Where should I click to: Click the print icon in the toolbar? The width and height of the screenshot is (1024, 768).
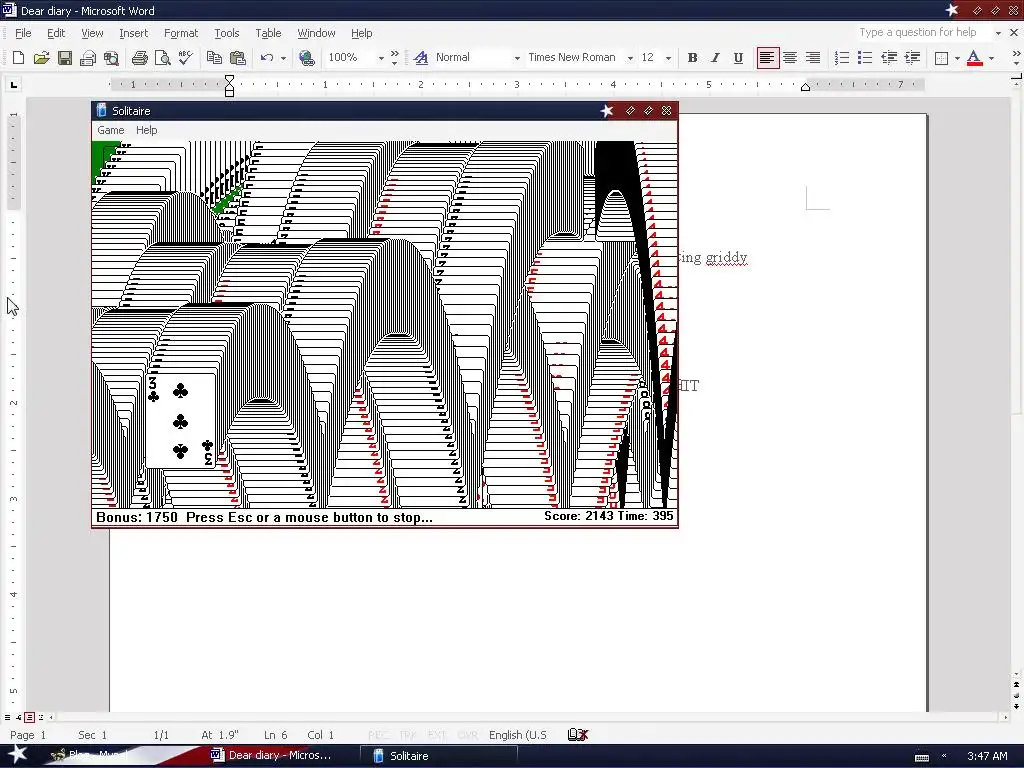[139, 57]
